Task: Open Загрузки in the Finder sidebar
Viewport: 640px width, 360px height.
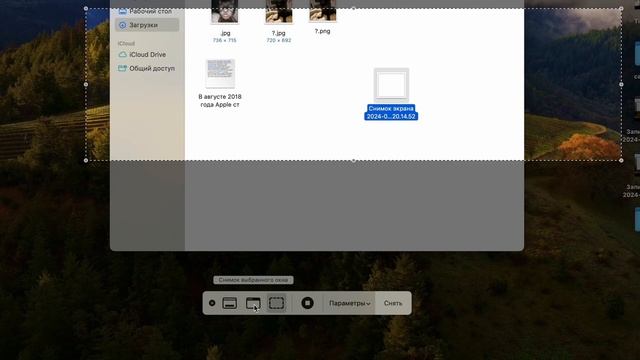Action: pyautogui.click(x=147, y=25)
